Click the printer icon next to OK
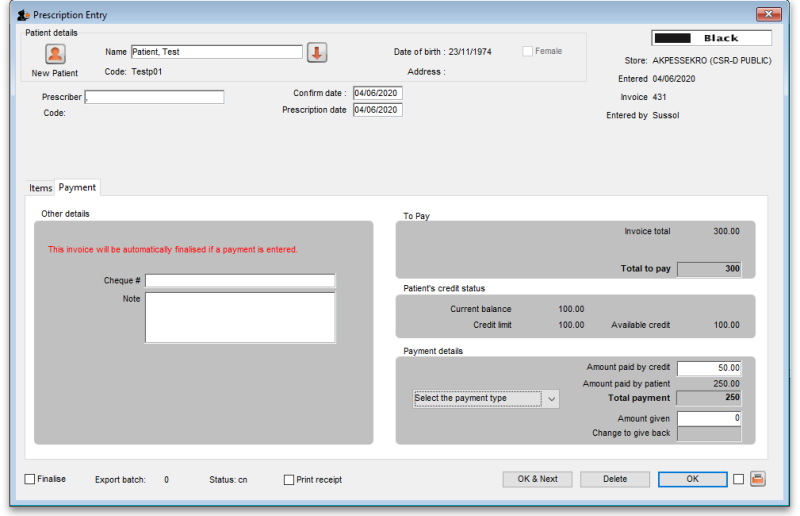The image size is (800, 516). tap(758, 479)
